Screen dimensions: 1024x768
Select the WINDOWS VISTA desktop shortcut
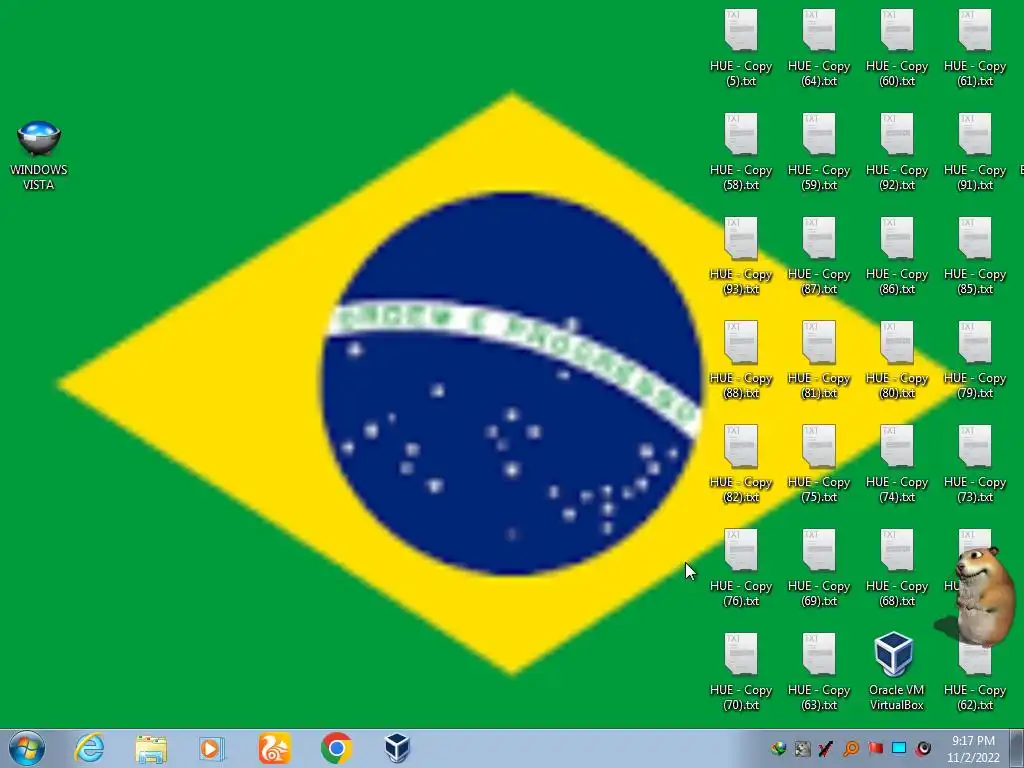[x=39, y=155]
